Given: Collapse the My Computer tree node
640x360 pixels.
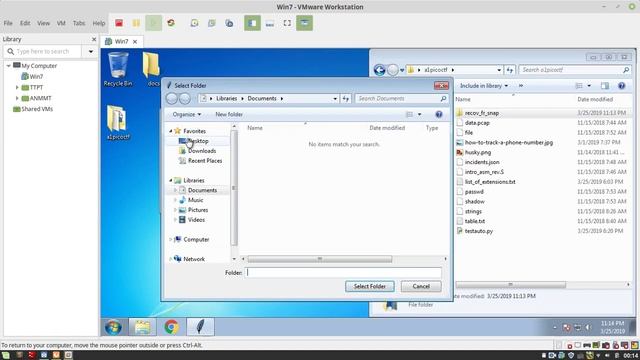Looking at the screenshot, I should tap(8, 65).
